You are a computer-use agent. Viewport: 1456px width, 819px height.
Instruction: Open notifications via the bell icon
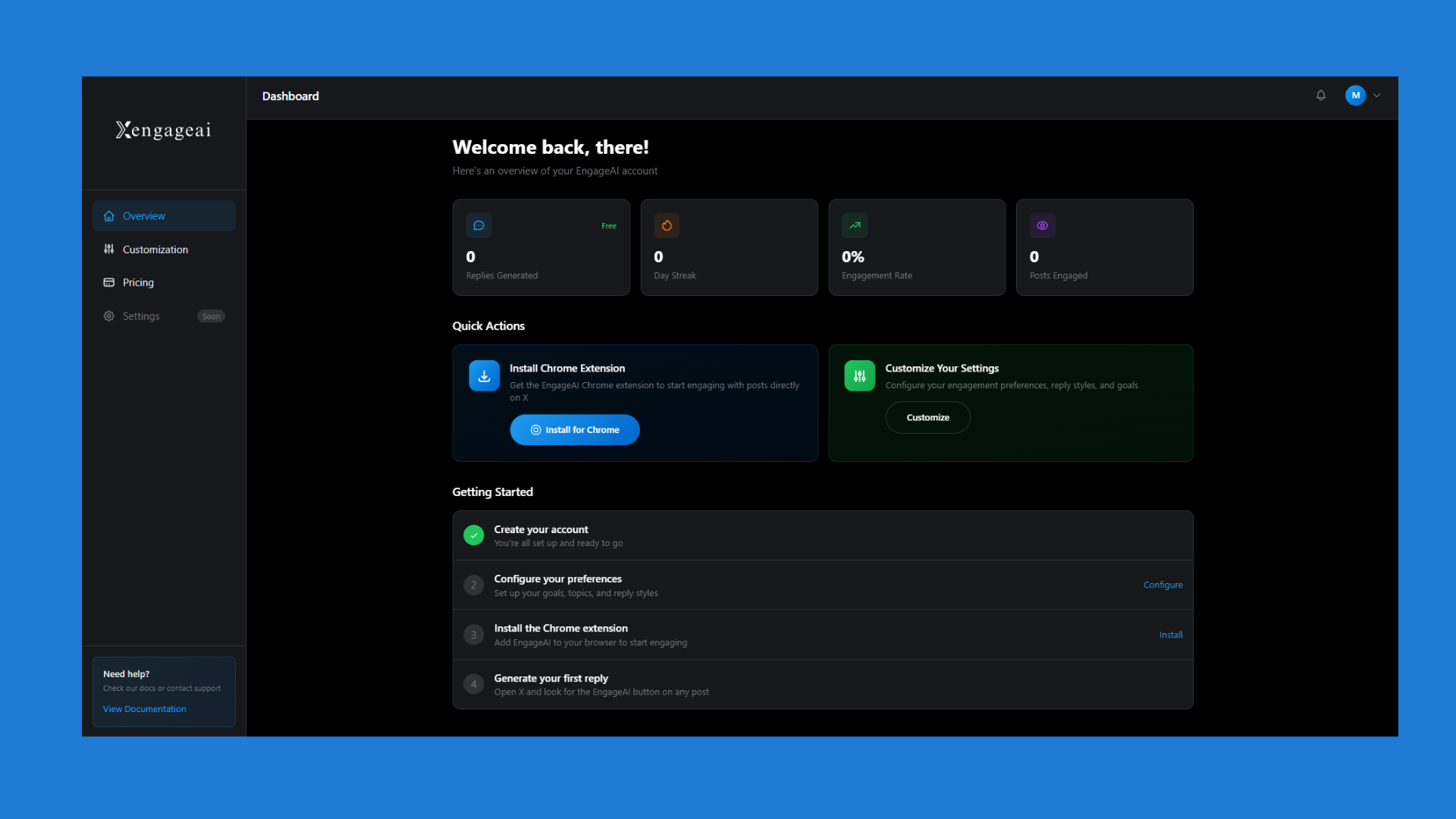pos(1320,96)
